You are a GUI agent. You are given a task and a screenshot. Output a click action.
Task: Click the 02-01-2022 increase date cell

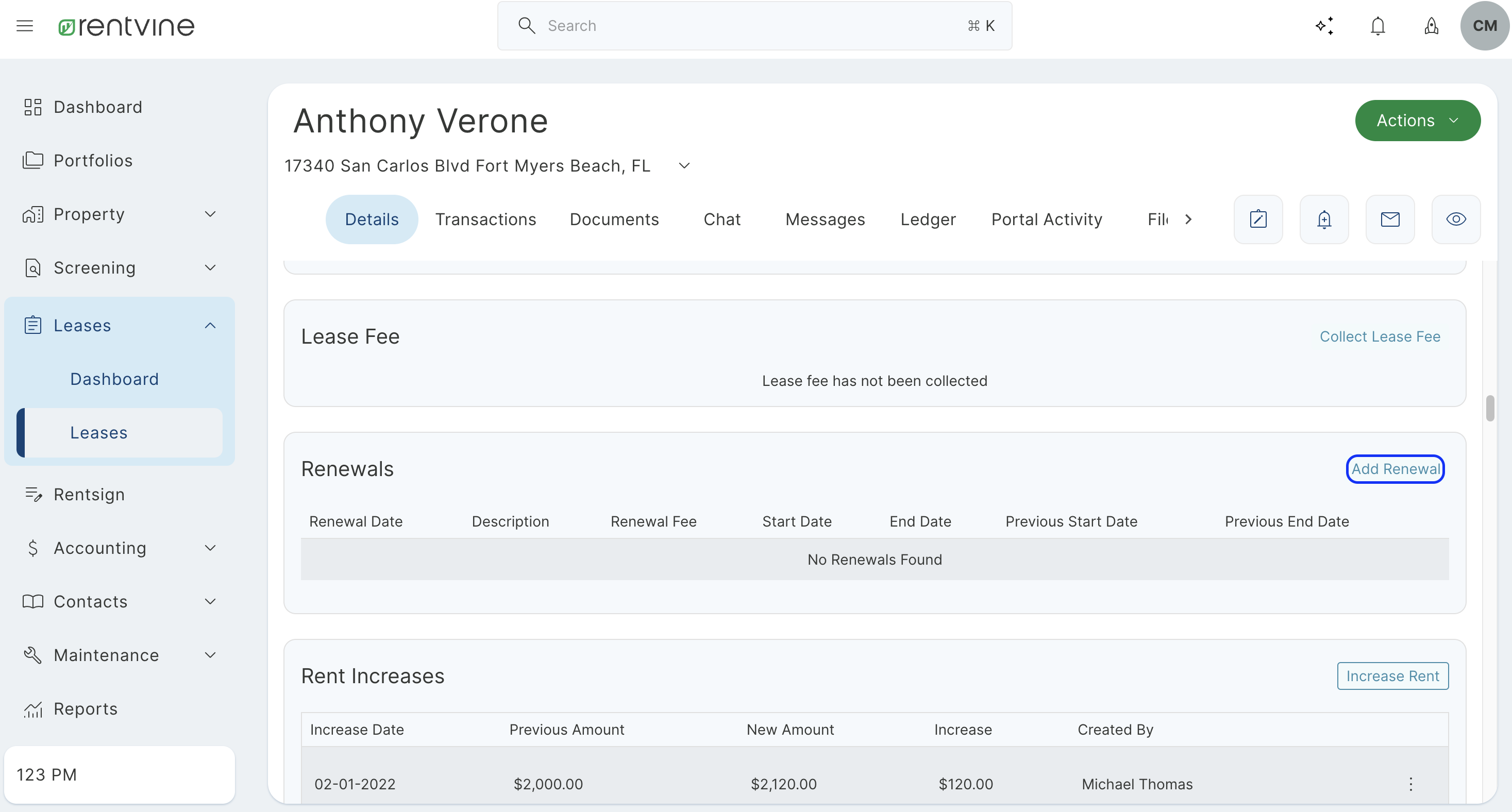[x=355, y=784]
